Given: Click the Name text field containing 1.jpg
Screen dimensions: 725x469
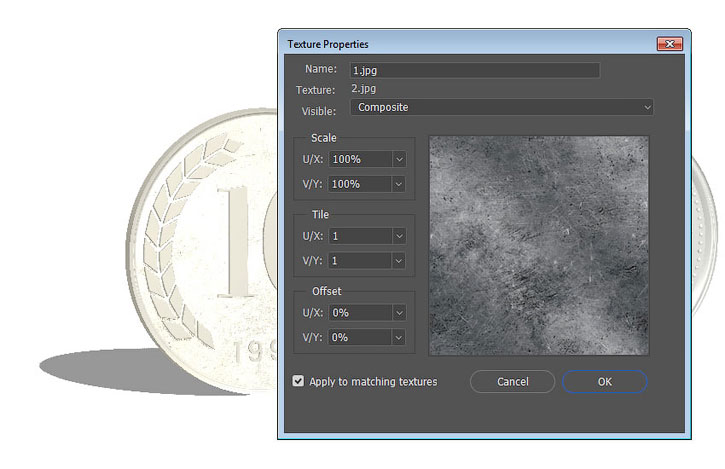Looking at the screenshot, I should click(x=474, y=70).
